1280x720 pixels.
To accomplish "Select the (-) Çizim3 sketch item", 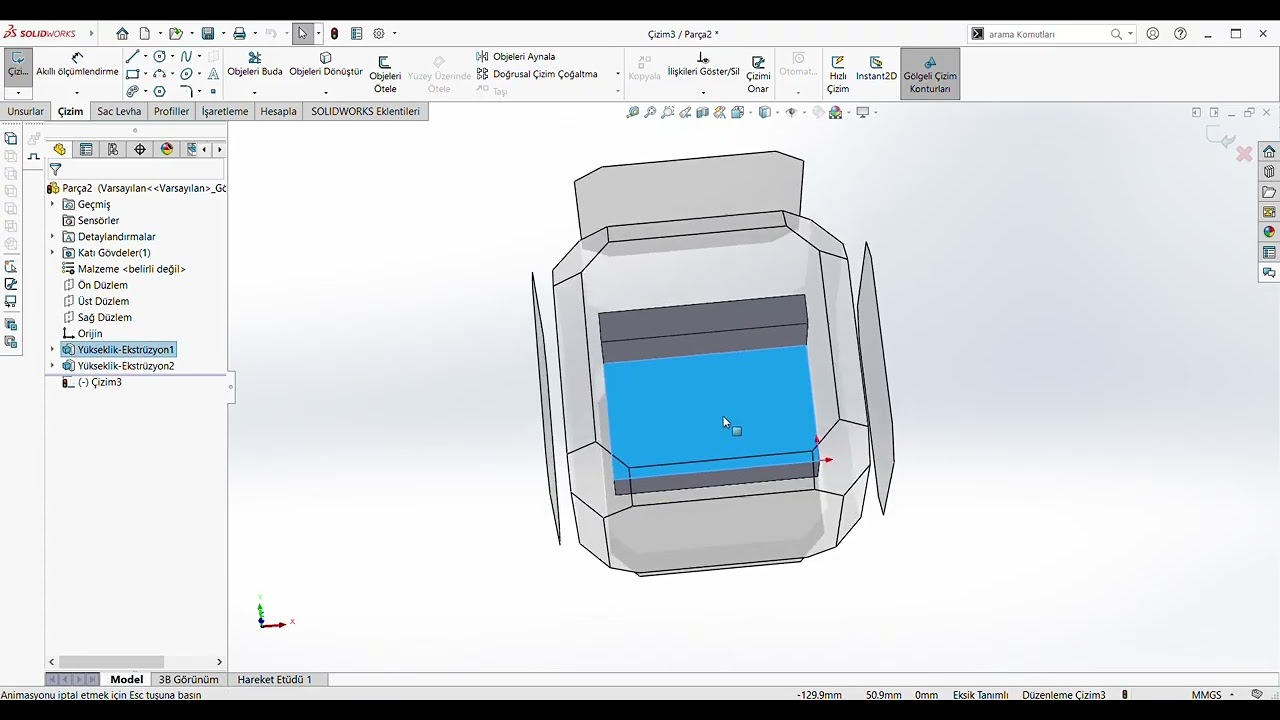I will (92, 382).
